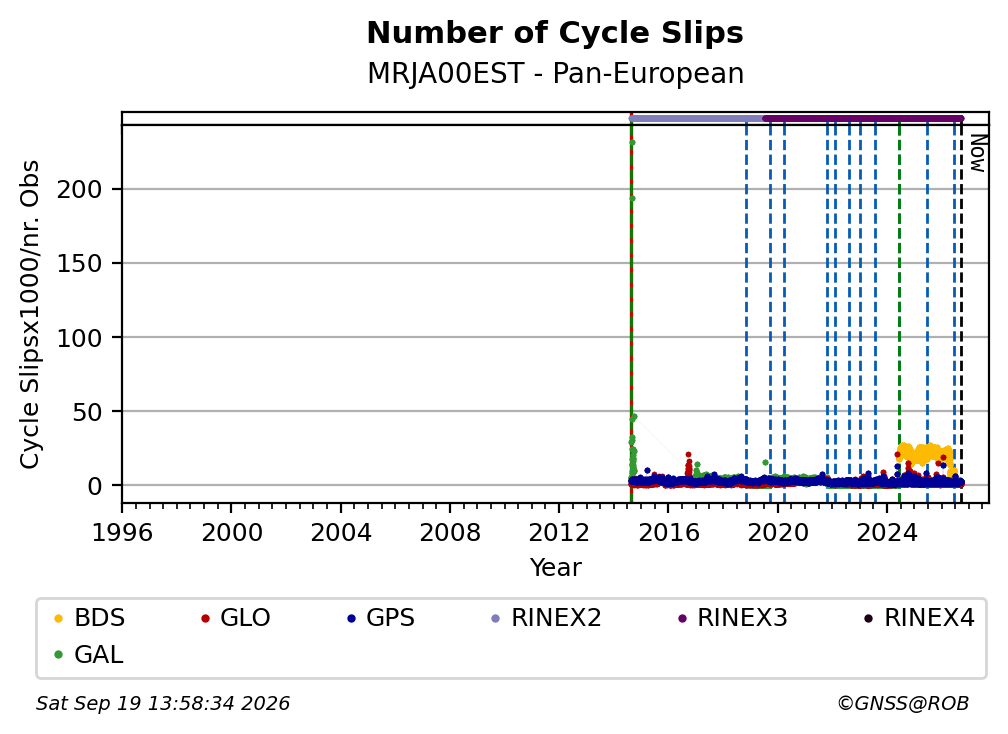Click the purple RINEX3 timeline bar
Screen dimensions: 1008x734
click(x=863, y=118)
